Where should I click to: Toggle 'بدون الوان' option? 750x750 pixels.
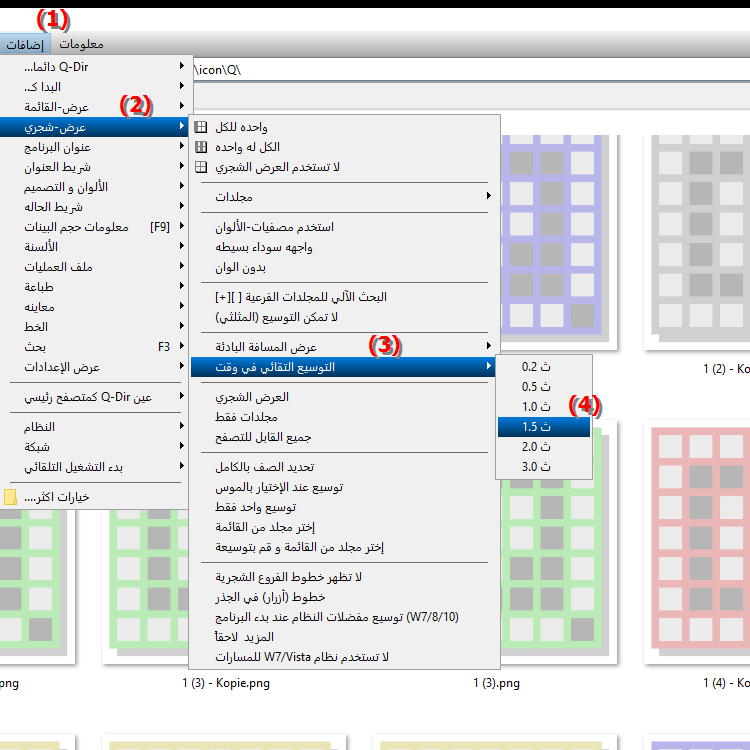click(342, 267)
